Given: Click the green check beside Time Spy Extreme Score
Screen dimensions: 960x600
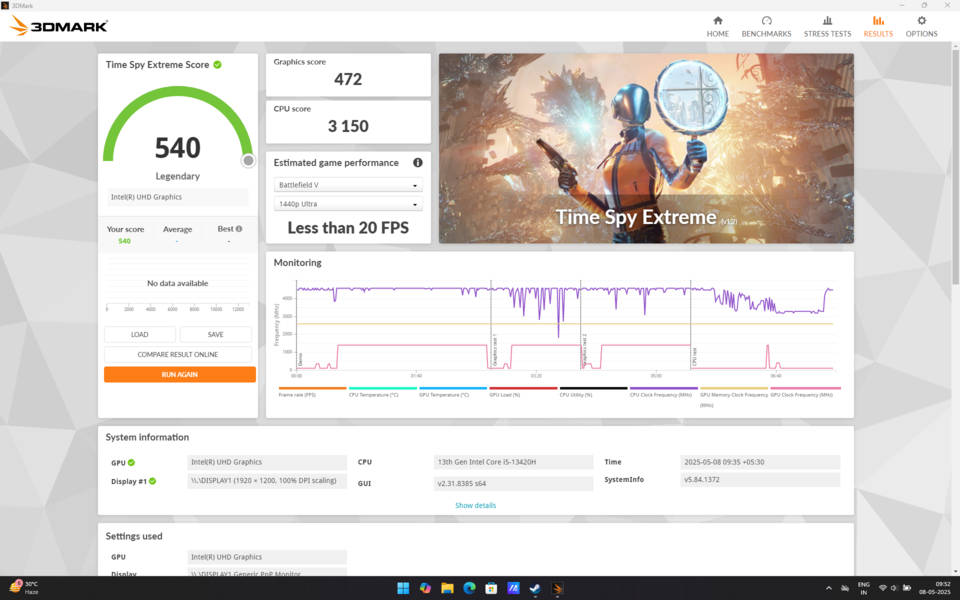Looking at the screenshot, I should coord(217,64).
